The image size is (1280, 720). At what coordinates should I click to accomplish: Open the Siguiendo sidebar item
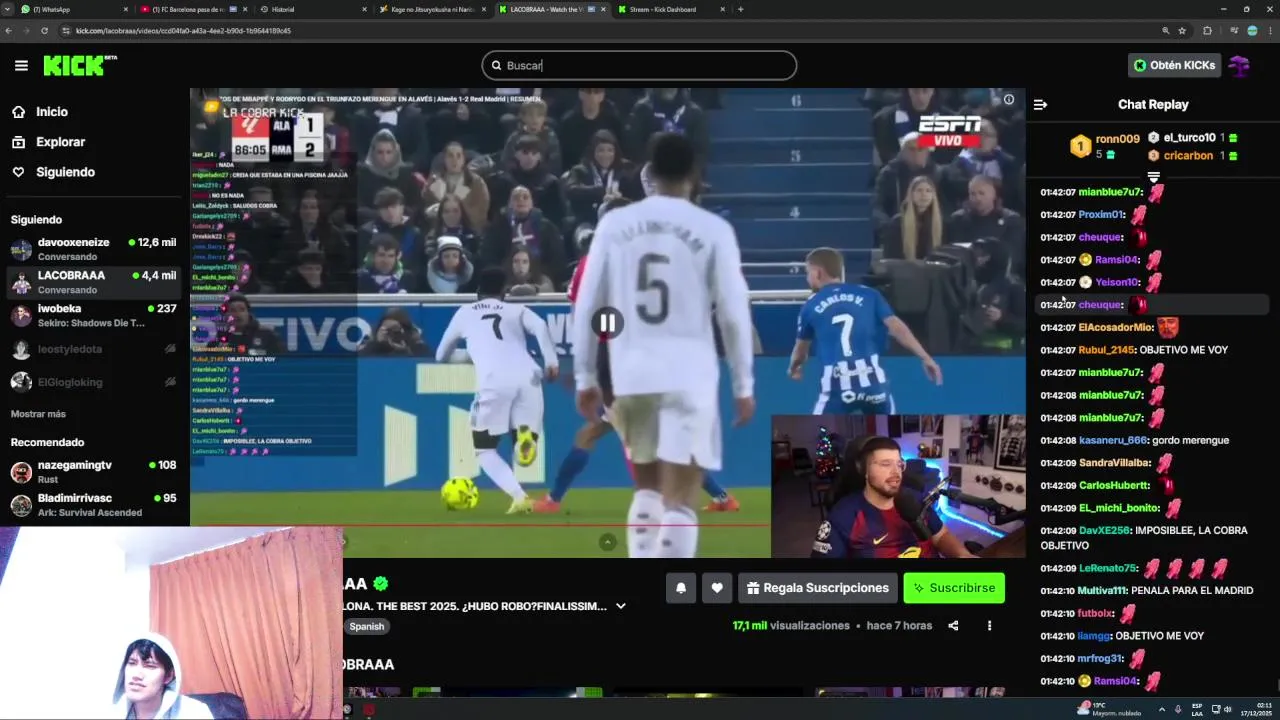coord(65,172)
